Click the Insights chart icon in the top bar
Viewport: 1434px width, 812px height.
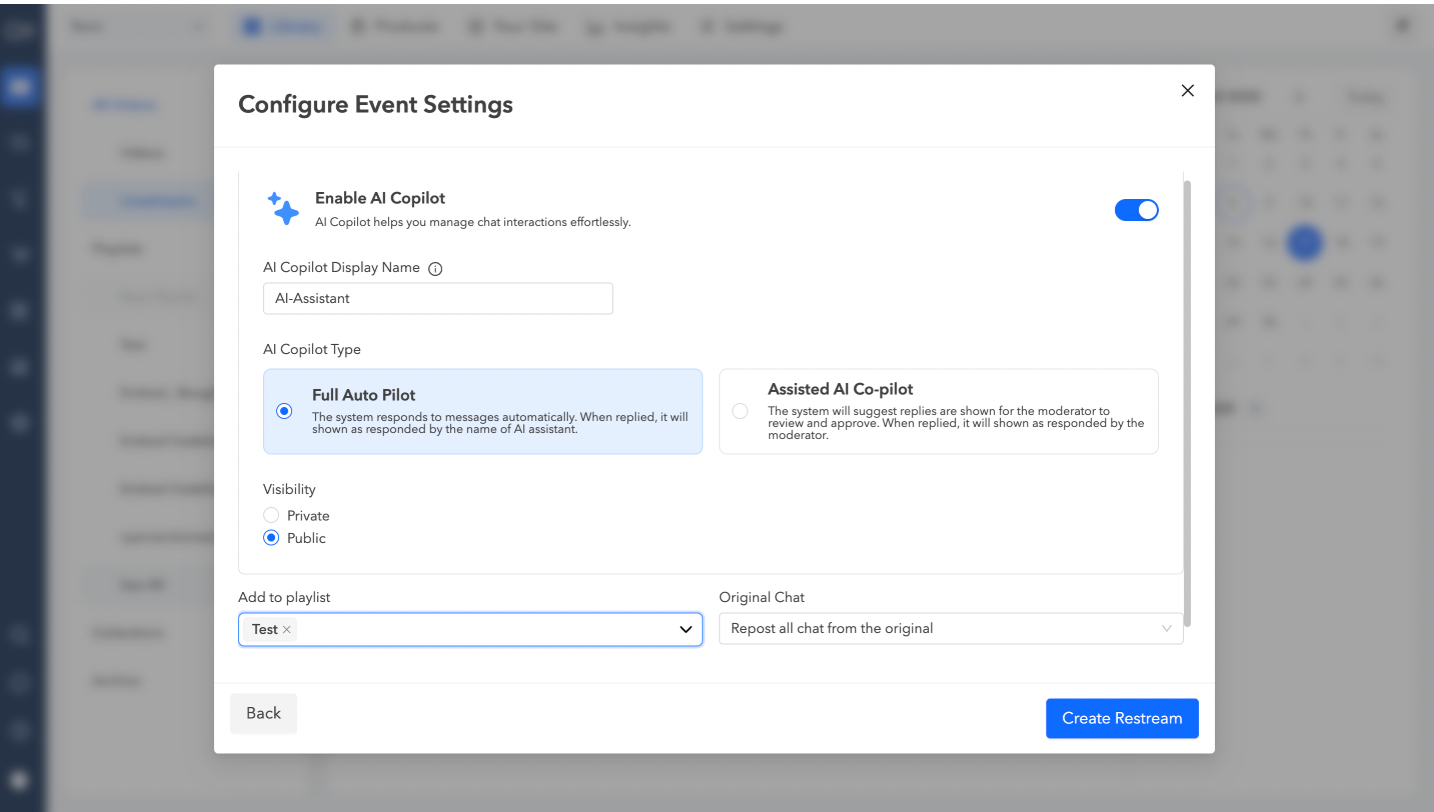pyautogui.click(x=594, y=26)
